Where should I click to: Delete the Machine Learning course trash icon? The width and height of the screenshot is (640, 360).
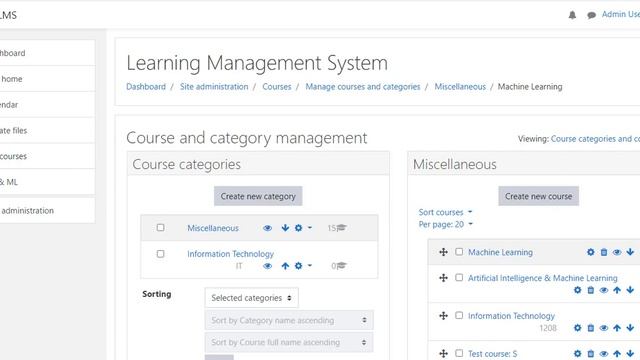[604, 252]
